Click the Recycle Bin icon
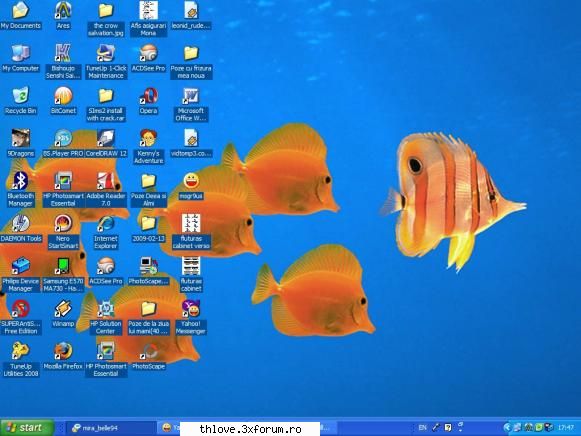The width and height of the screenshot is (581, 436). coord(20,100)
